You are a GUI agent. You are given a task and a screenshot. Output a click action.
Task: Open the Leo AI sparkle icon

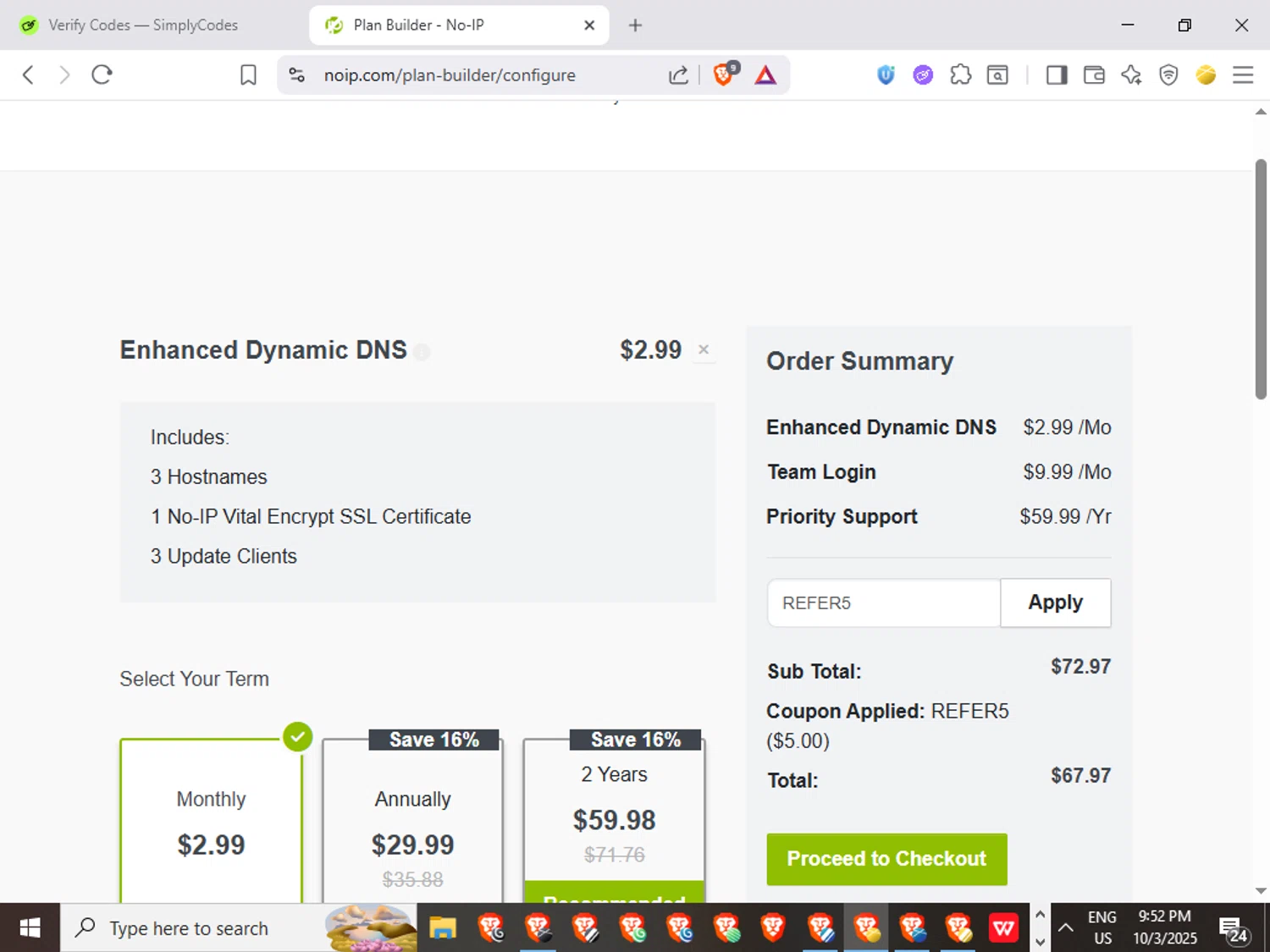pos(1131,75)
